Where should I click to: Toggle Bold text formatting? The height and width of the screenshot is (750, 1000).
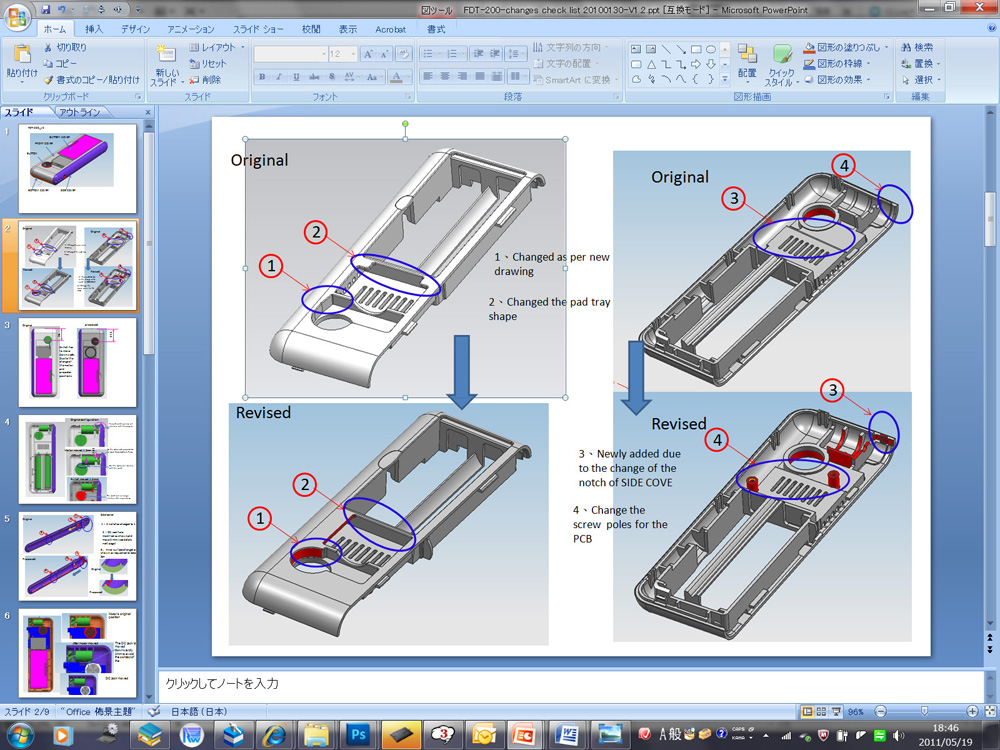263,77
